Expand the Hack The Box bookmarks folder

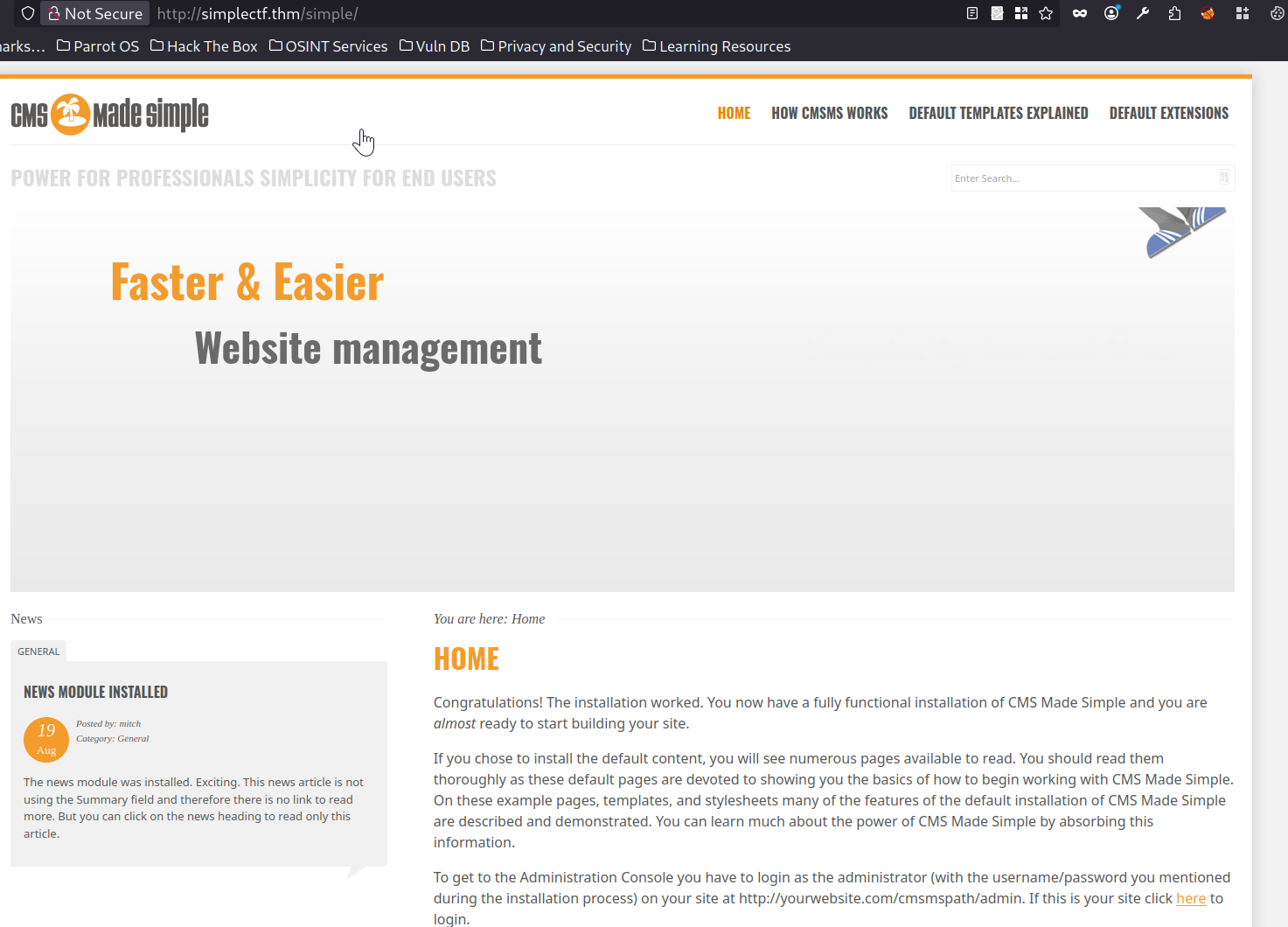point(204,46)
